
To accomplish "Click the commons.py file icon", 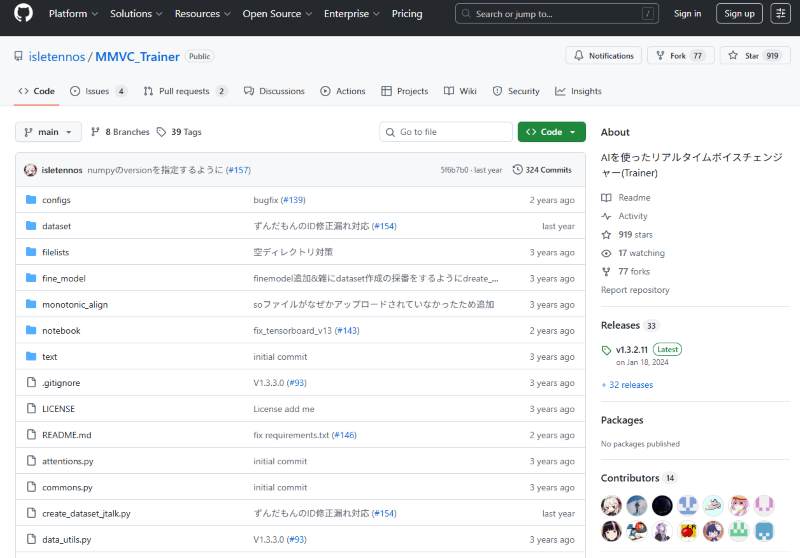I will (31, 487).
